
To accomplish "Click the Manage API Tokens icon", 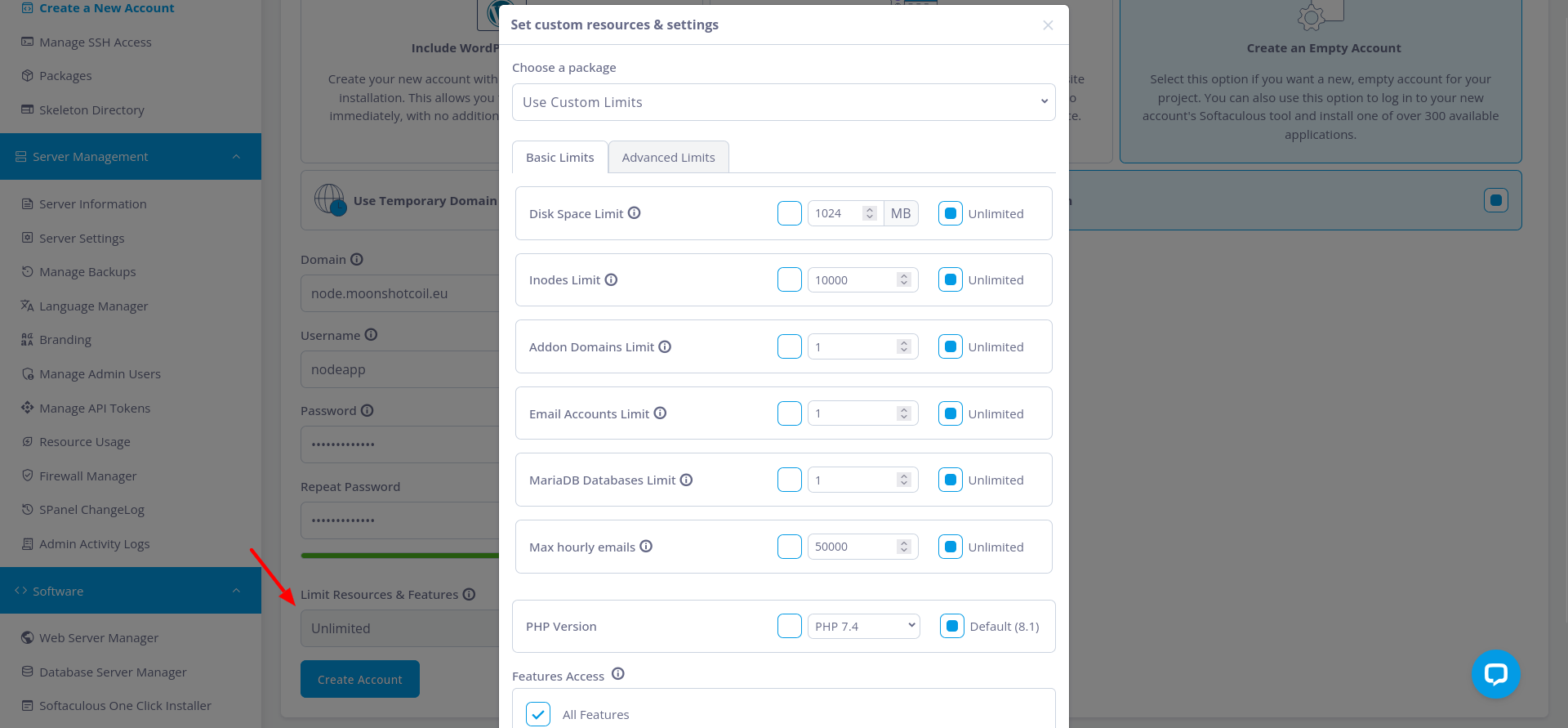I will (x=28, y=408).
